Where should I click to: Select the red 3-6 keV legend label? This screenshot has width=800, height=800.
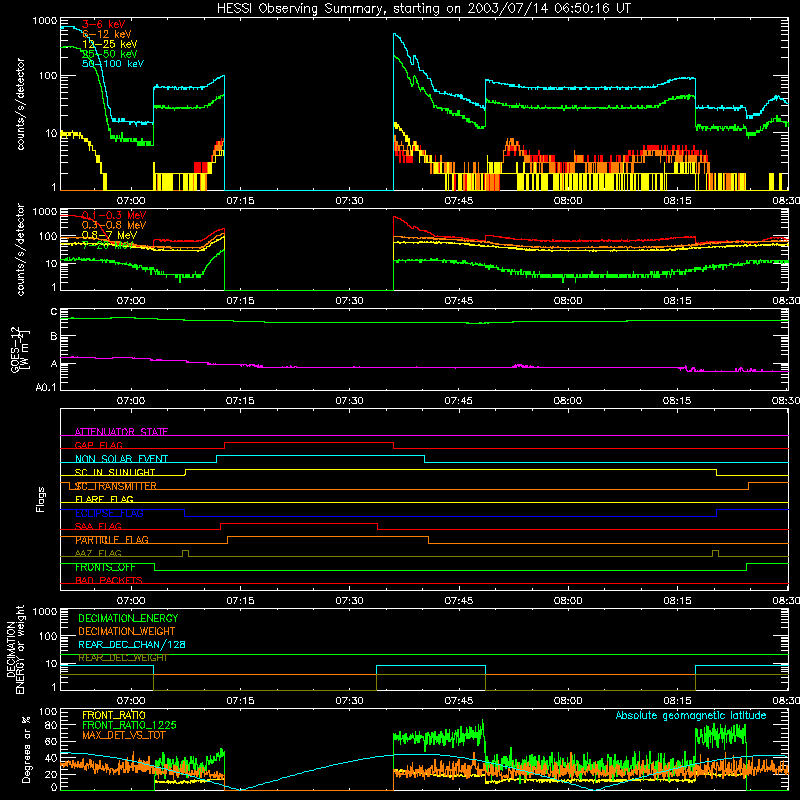(104, 24)
